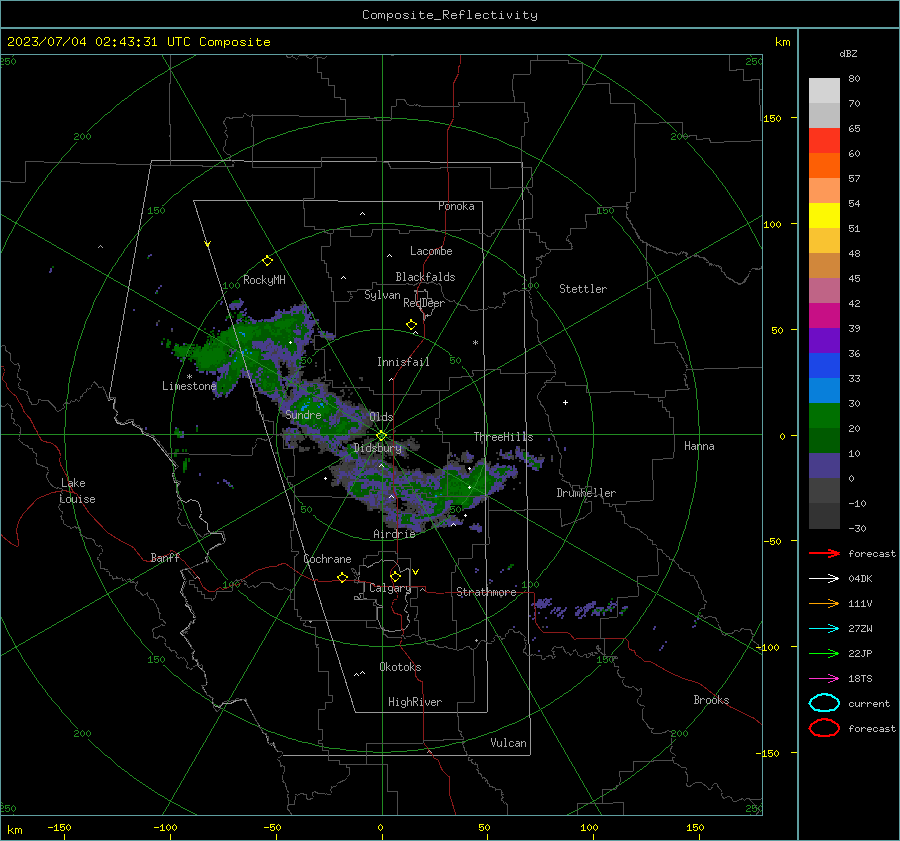The height and width of the screenshot is (841, 900).
Task: Click the HighRiver town label
Action: pos(415,702)
